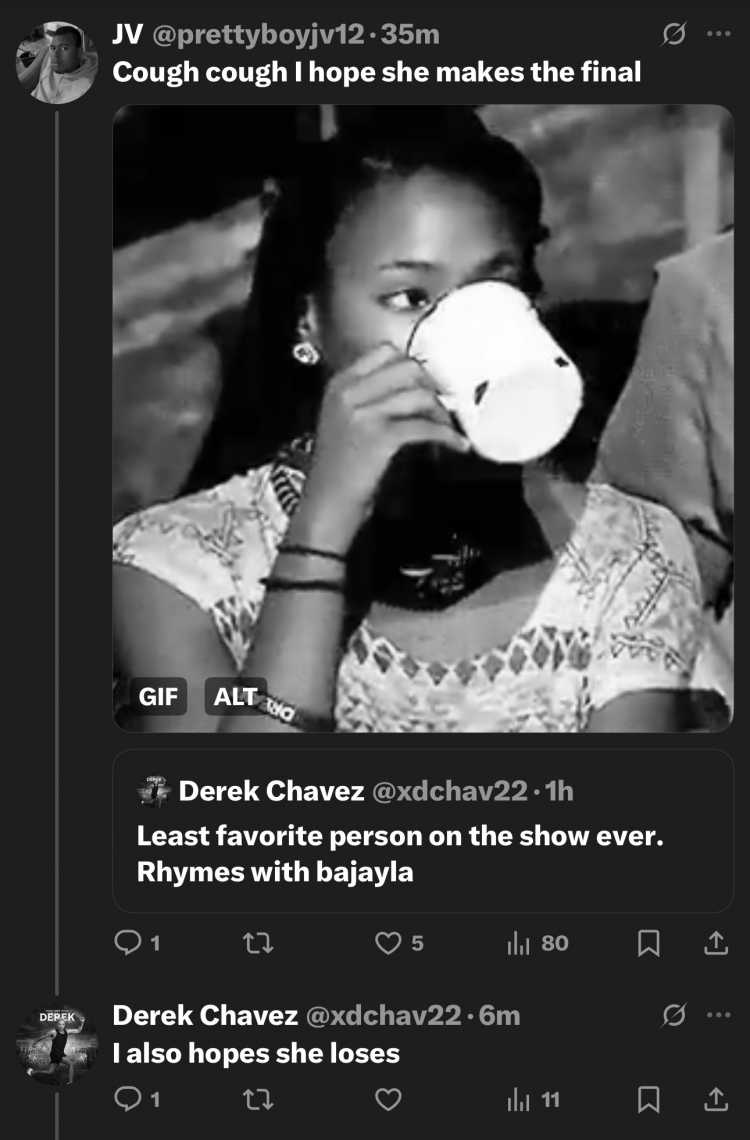View analytics showing 80 views
Viewport: 750px width, 1140px height.
click(x=538, y=943)
